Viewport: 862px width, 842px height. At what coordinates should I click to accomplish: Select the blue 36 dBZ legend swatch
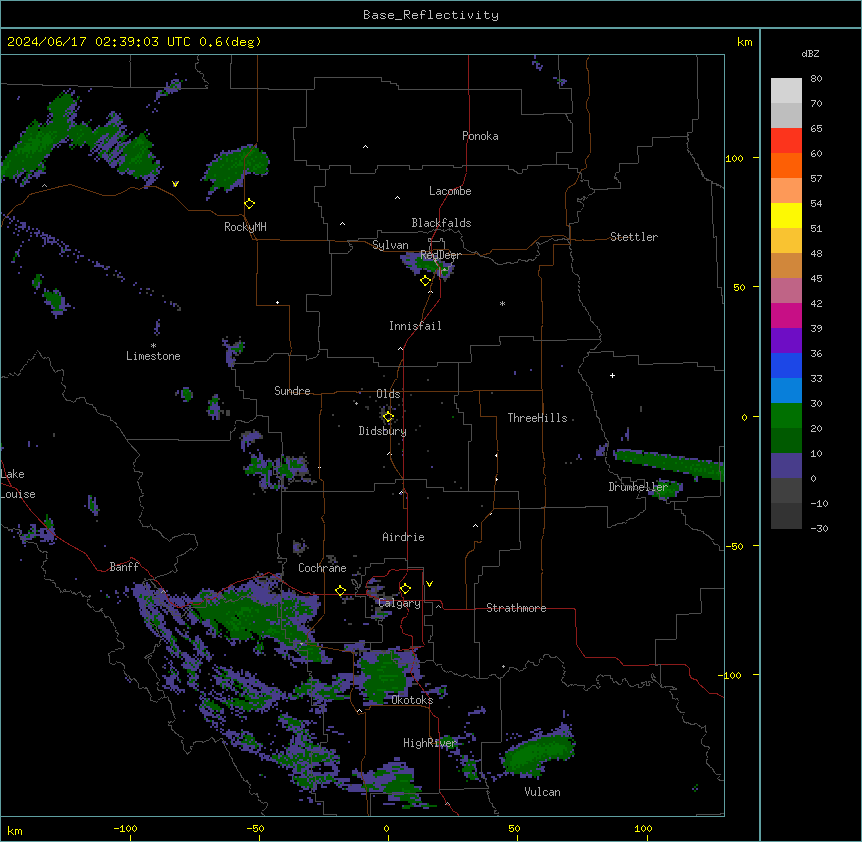pyautogui.click(x=786, y=365)
